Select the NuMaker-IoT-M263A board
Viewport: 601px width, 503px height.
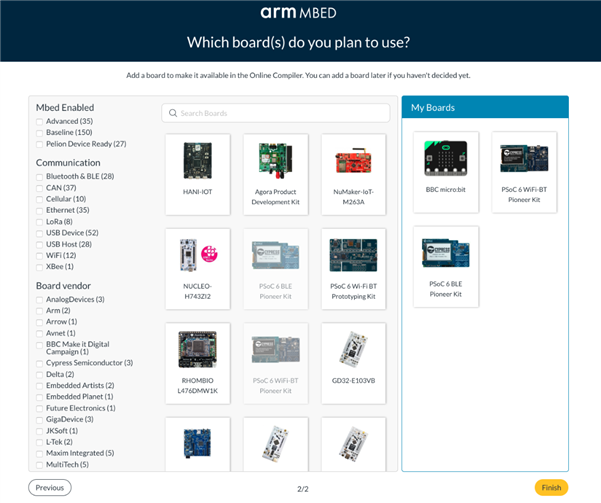[x=353, y=174]
